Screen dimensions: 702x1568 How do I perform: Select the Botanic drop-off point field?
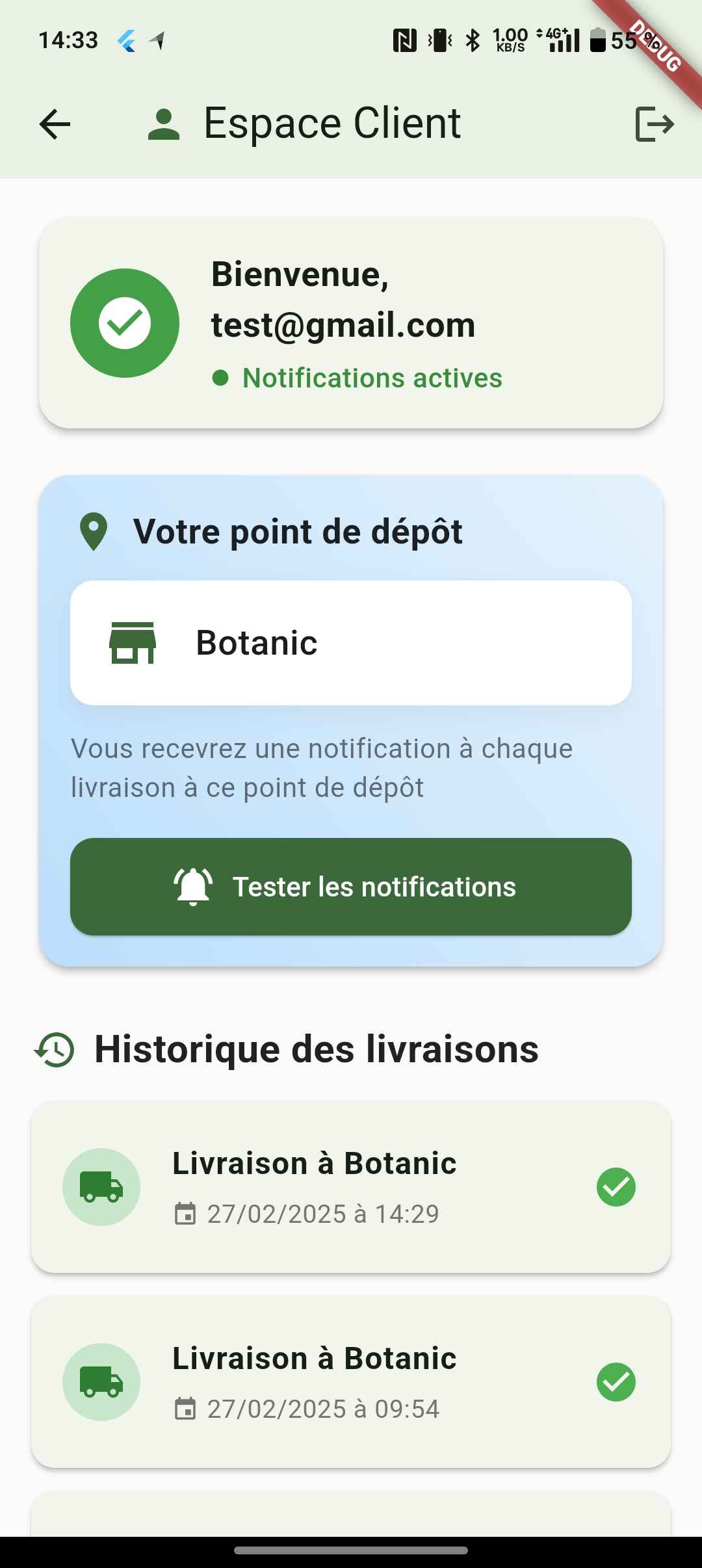click(351, 643)
